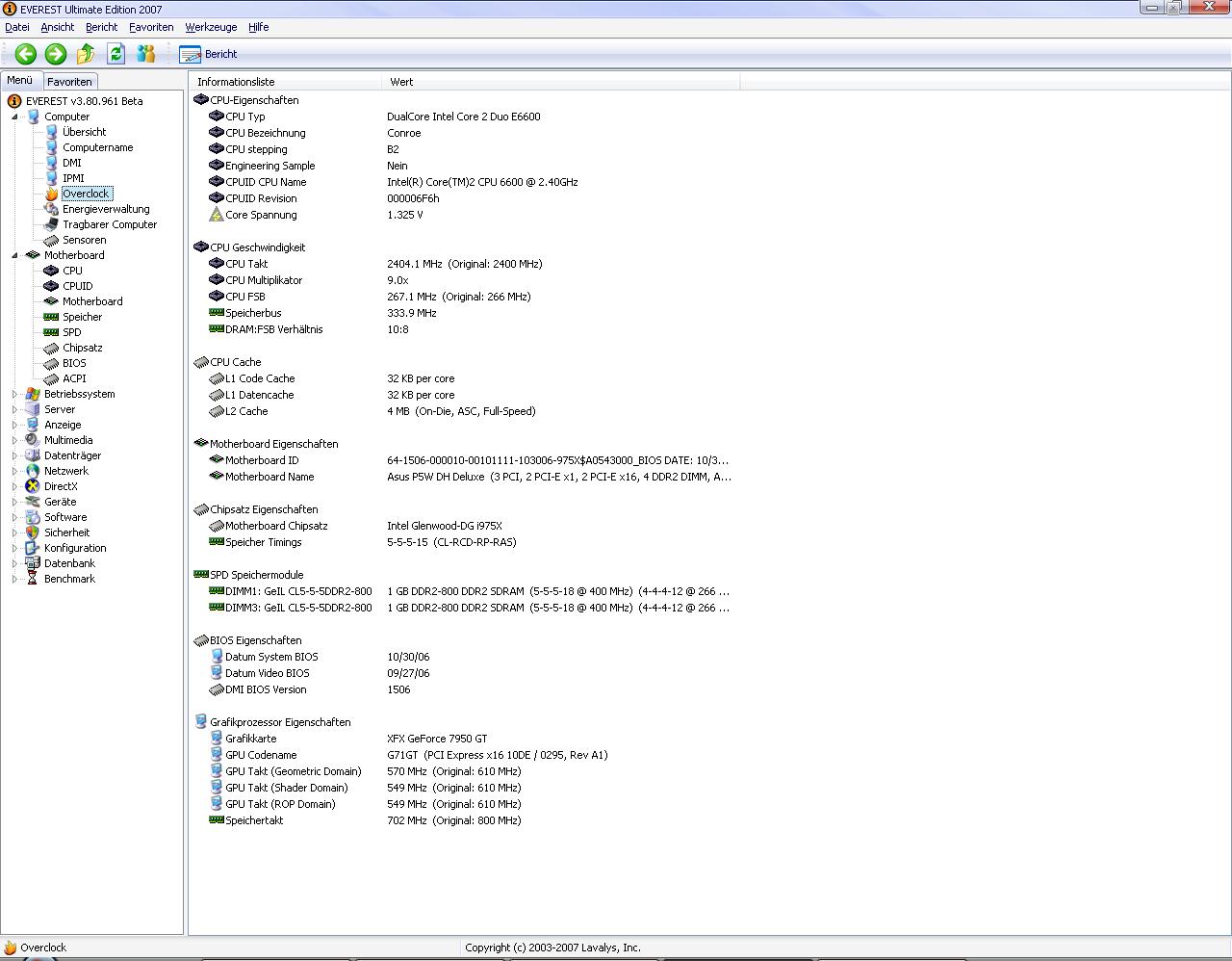Click the SPD memory module icon
This screenshot has width=1232, height=961.
(51, 332)
